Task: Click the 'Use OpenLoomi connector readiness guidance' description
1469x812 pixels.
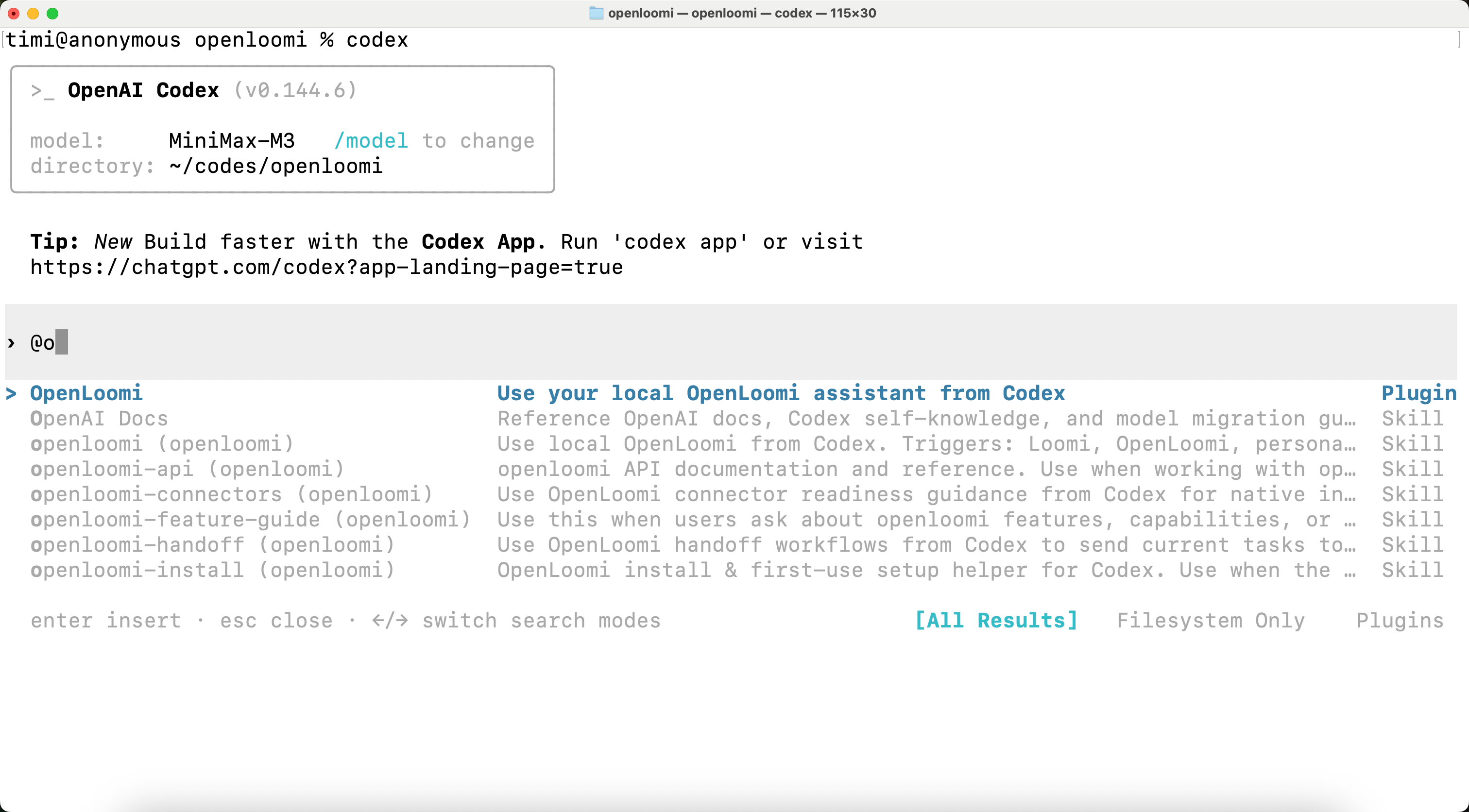Action: point(927,494)
